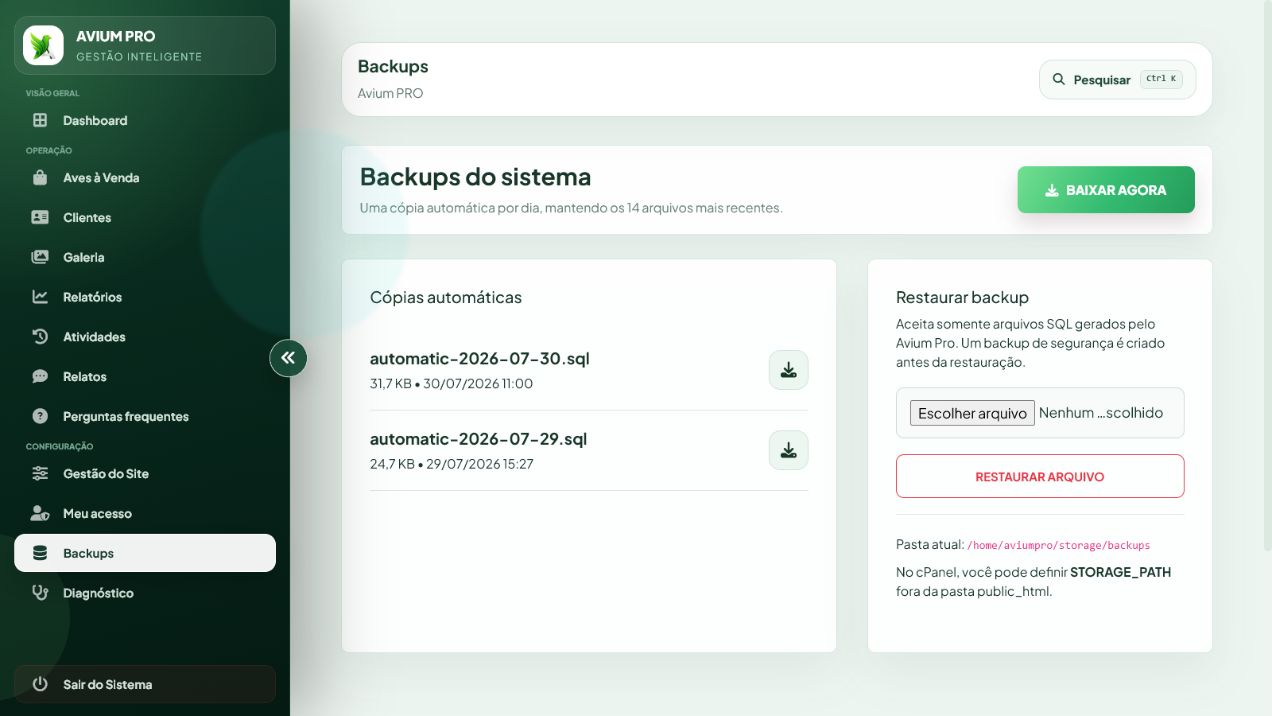Open the Atividades page
Screen dimensions: 1272x716
tap(145, 337)
